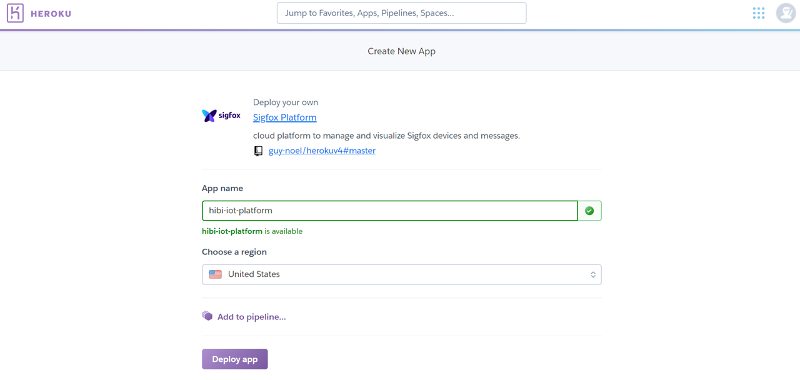The height and width of the screenshot is (380, 800).
Task: Click the 'Deploy your own' text
Action: click(286, 103)
